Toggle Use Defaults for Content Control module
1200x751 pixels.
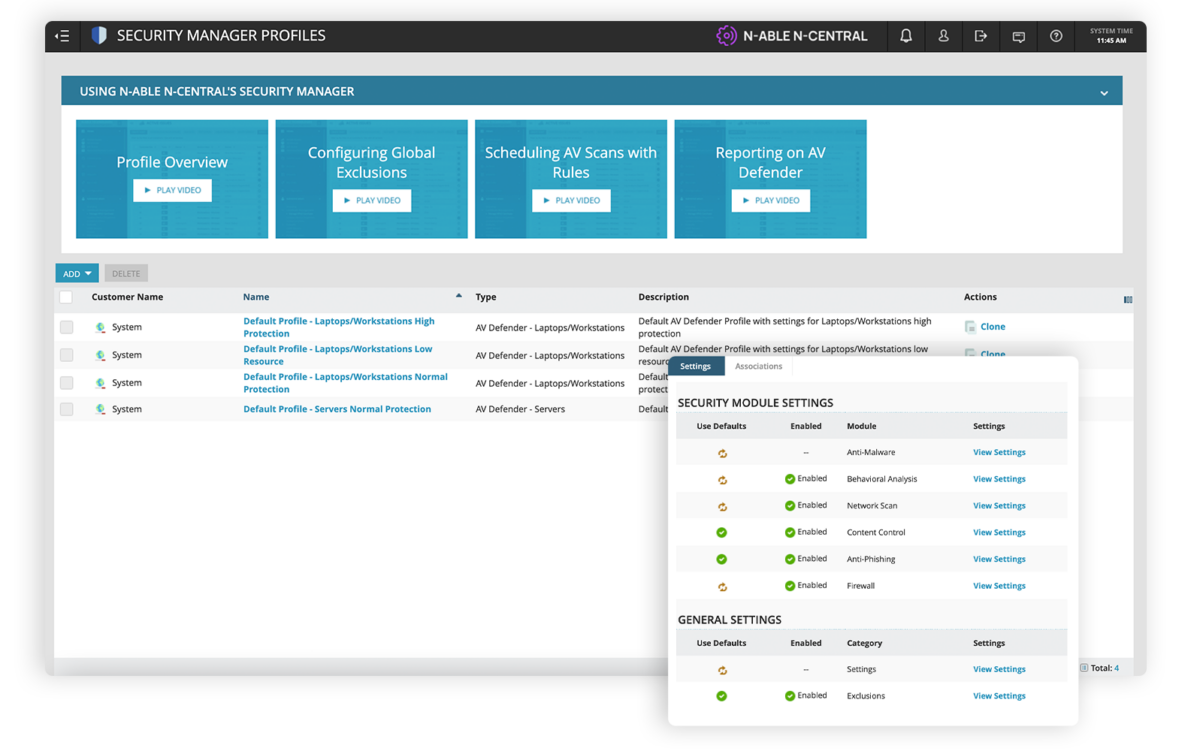pos(722,532)
